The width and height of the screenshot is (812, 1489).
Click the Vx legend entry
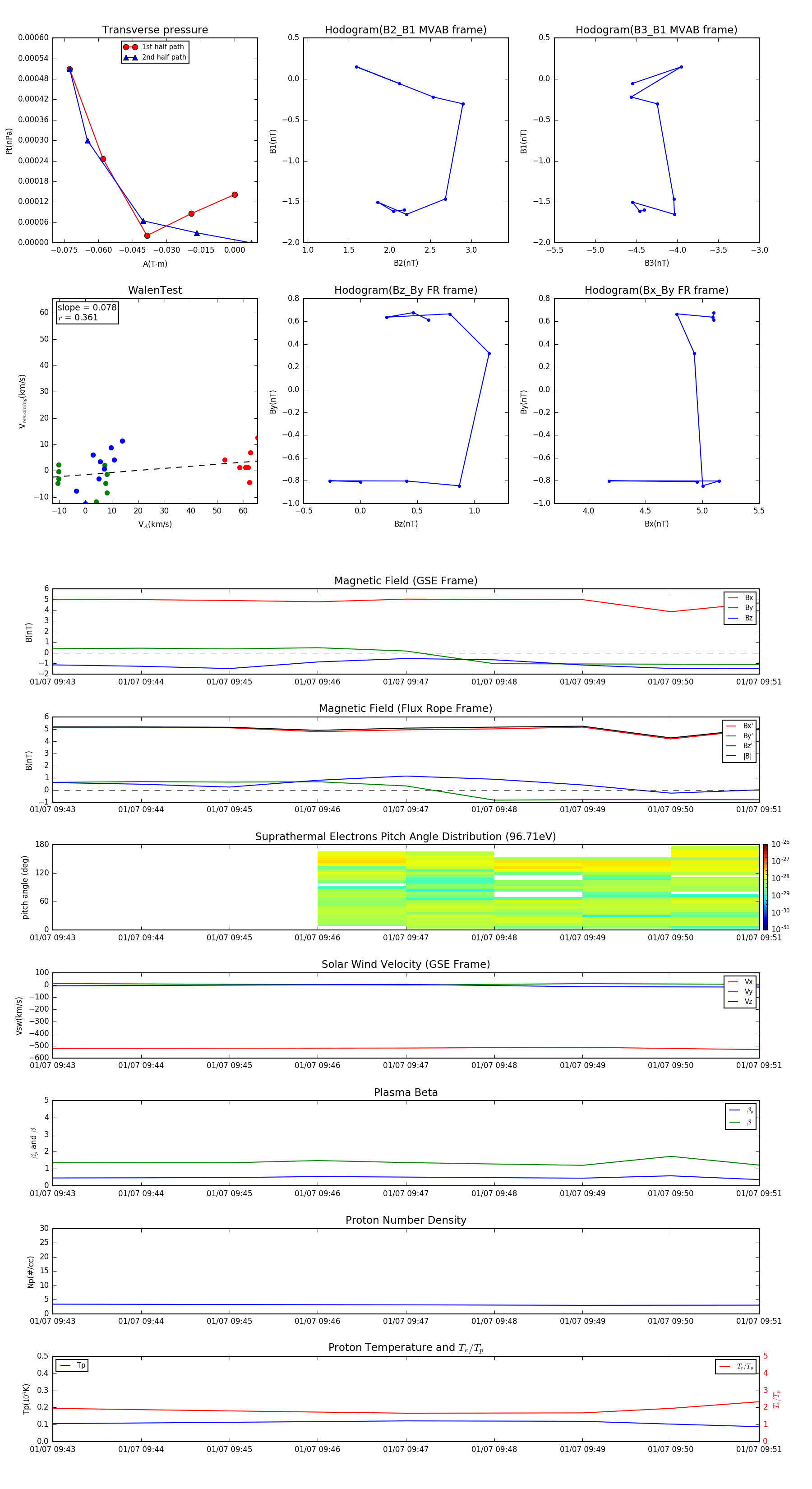pyautogui.click(x=740, y=981)
